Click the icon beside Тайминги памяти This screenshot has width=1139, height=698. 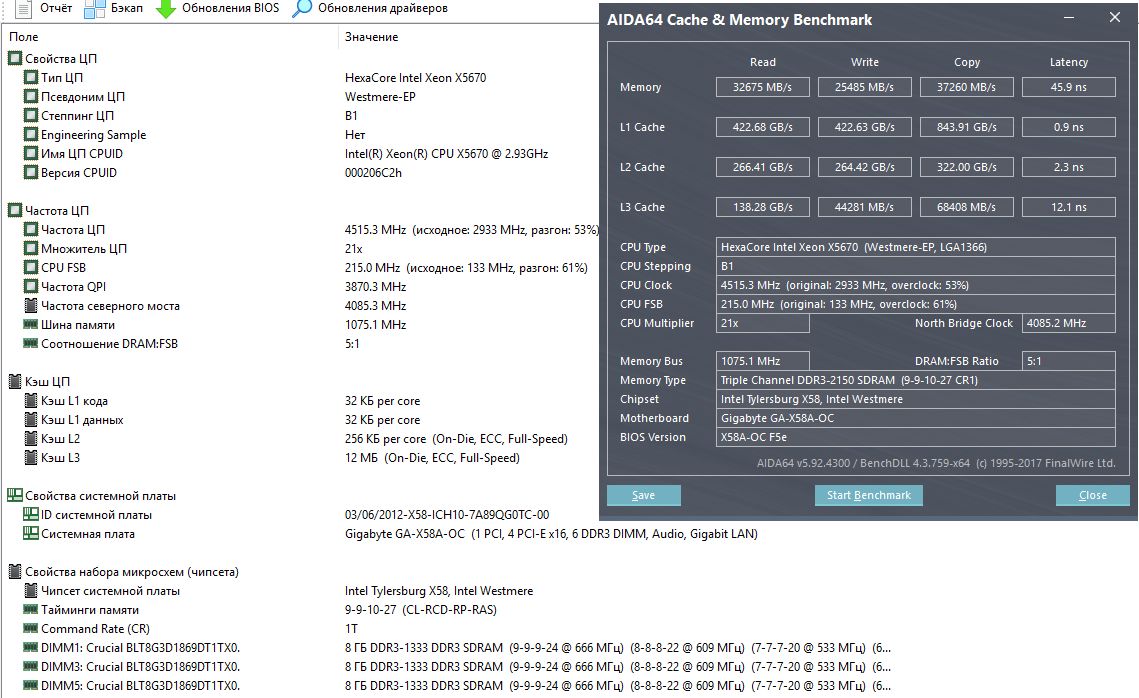pos(31,609)
